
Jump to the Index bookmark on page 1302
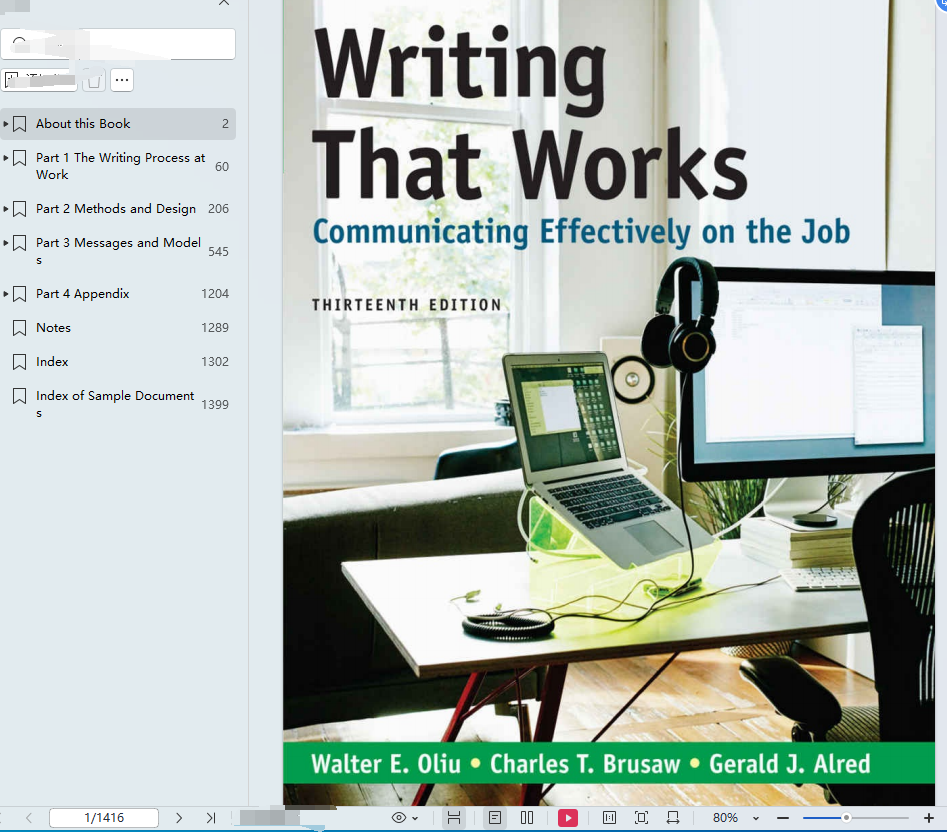click(118, 362)
